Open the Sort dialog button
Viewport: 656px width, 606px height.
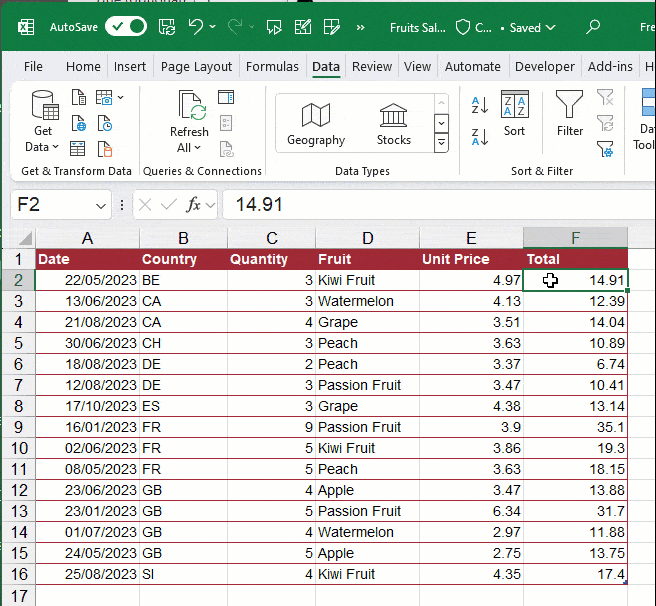[x=514, y=113]
